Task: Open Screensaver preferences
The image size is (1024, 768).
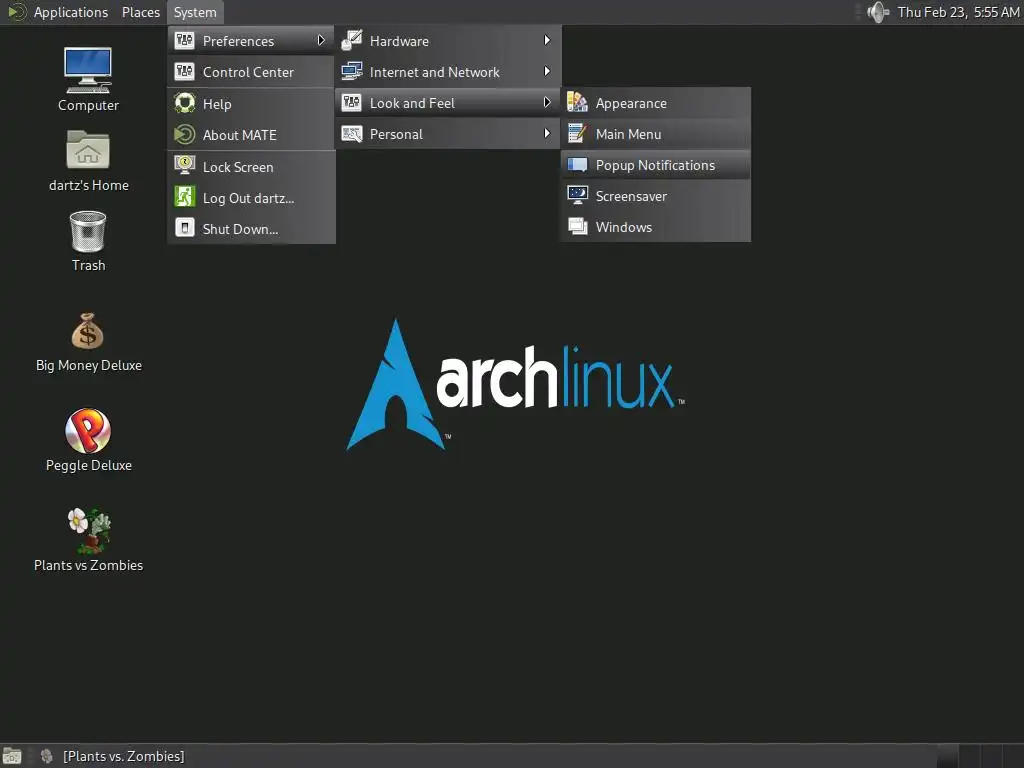Action: 656,196
